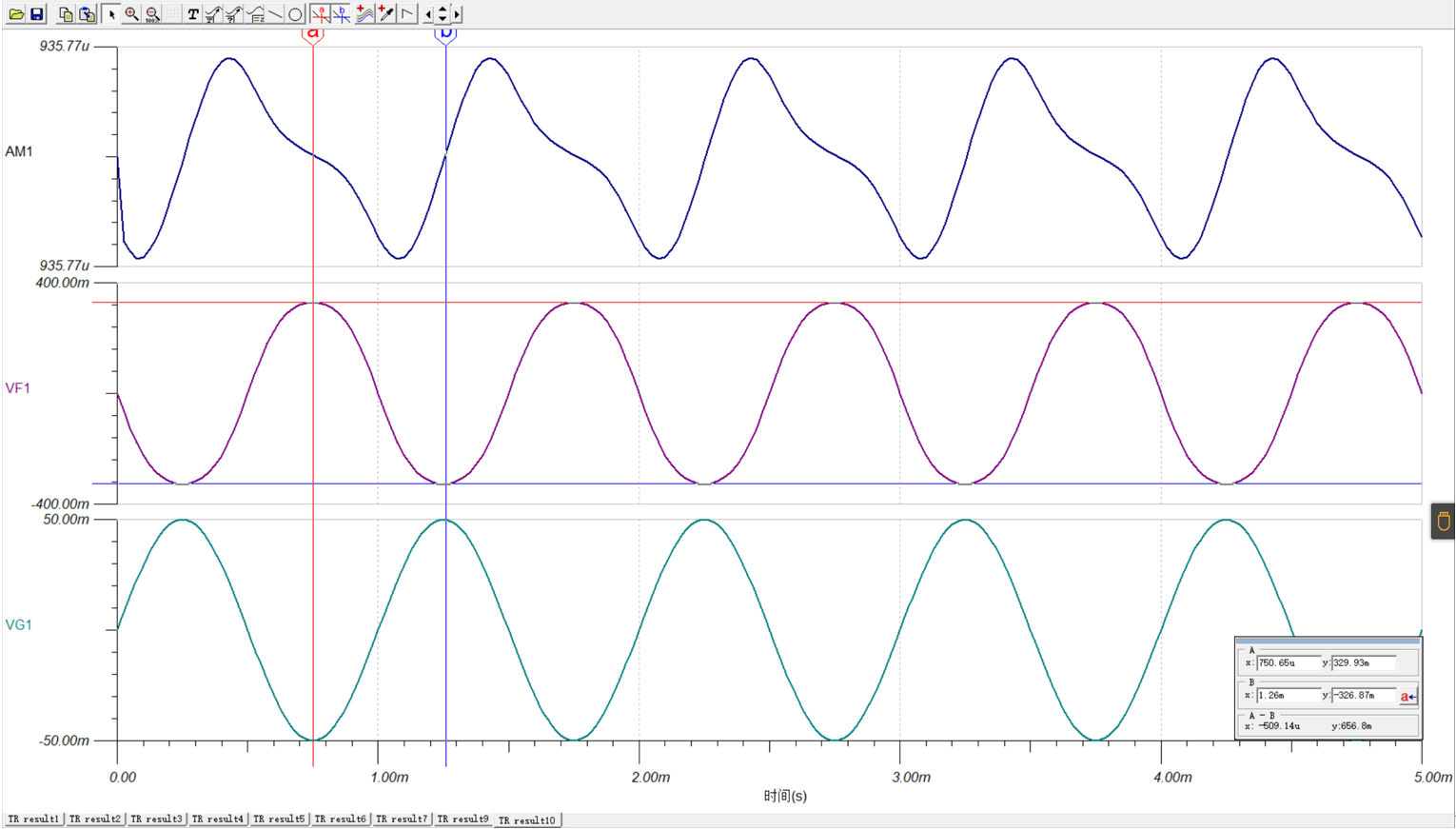This screenshot has width=1456, height=829.
Task: Open the auto label curve tool
Action: 255,13
